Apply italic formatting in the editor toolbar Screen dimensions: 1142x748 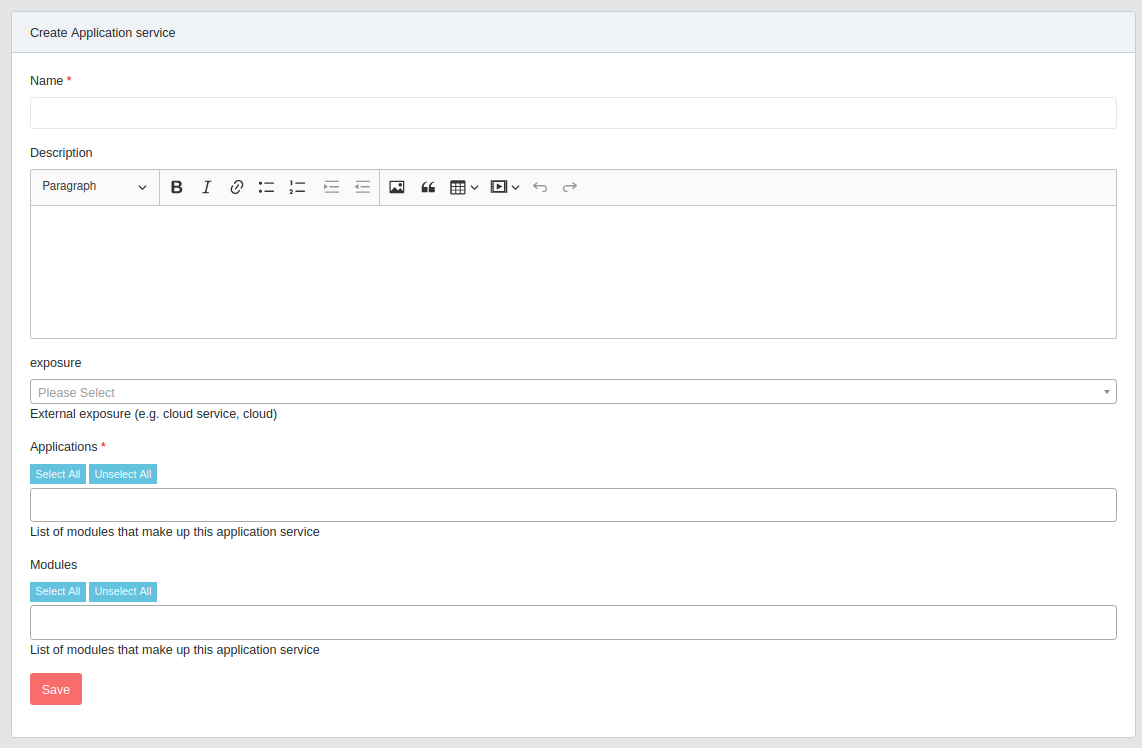(x=206, y=187)
